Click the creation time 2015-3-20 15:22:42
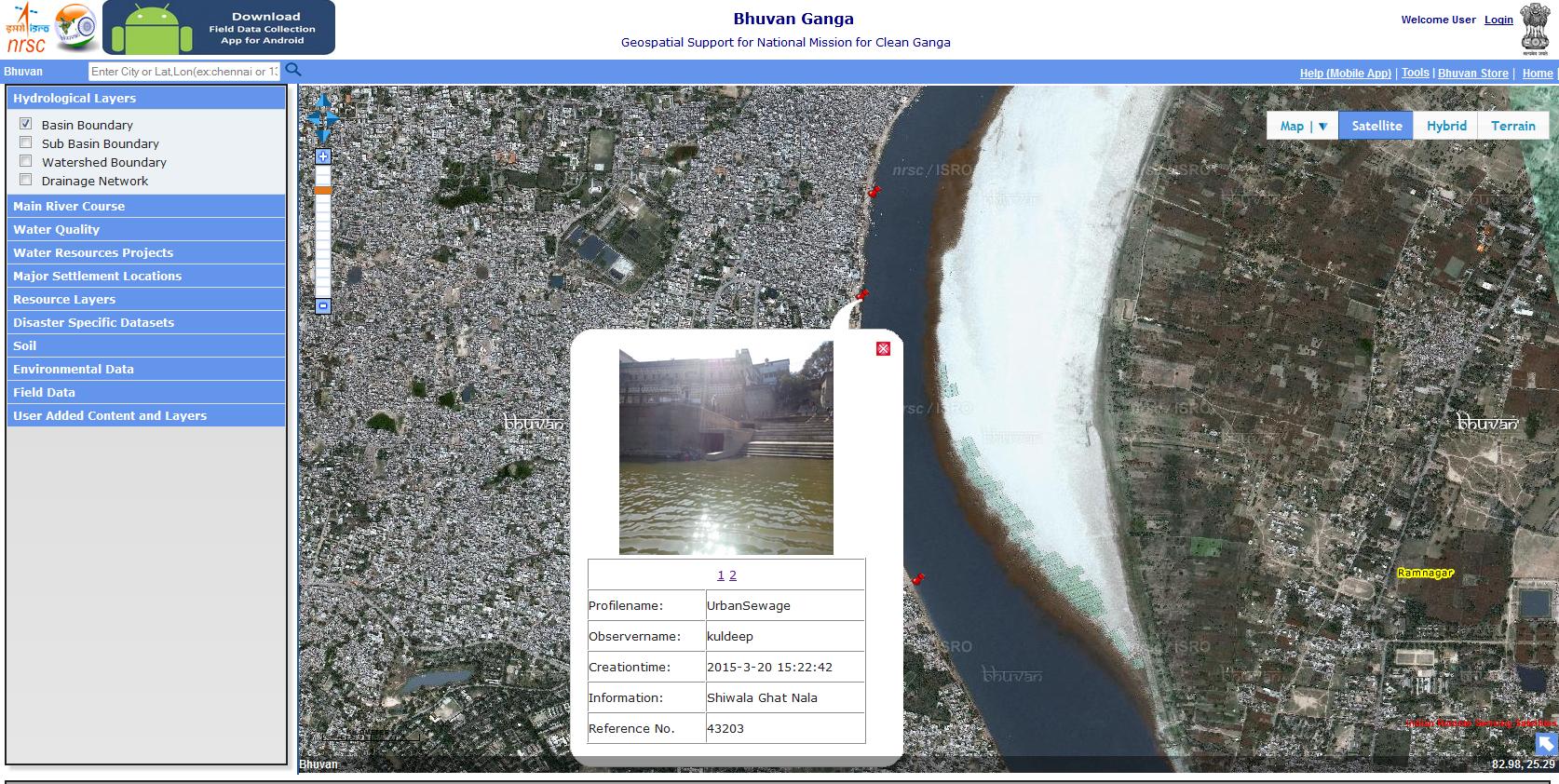The height and width of the screenshot is (784, 1559). pyautogui.click(x=769, y=667)
